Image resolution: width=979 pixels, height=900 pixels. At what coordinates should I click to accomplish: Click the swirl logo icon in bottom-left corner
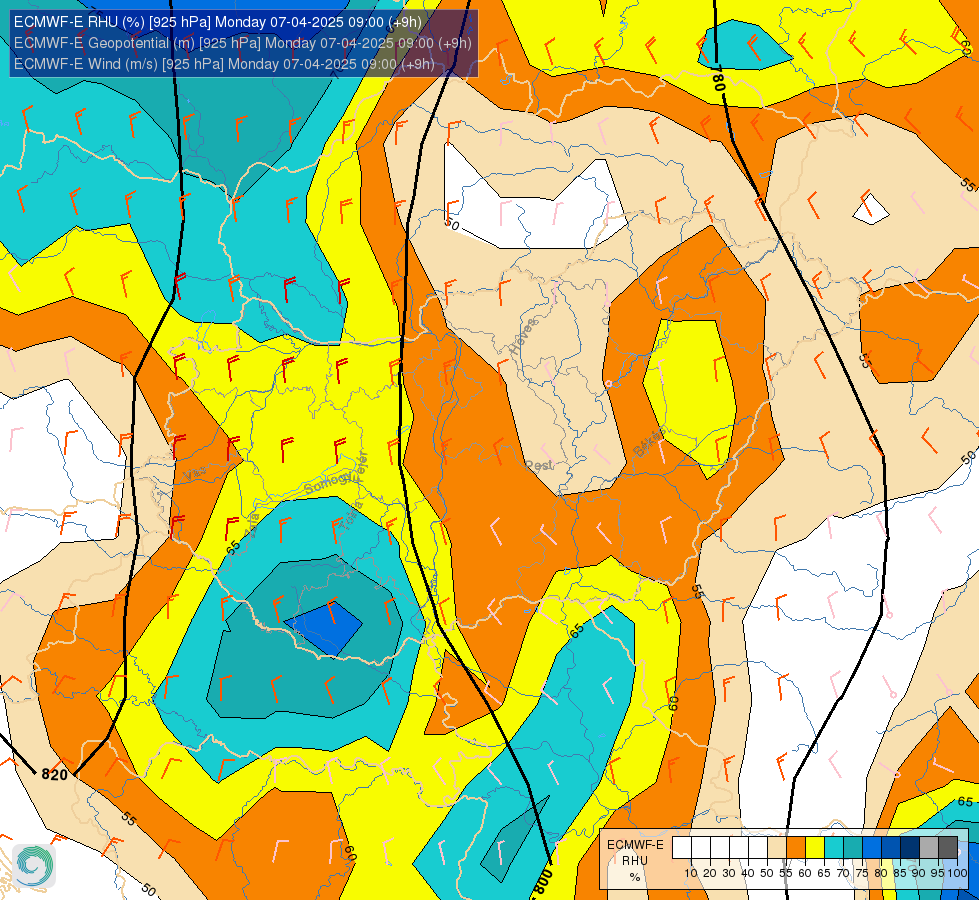34,865
